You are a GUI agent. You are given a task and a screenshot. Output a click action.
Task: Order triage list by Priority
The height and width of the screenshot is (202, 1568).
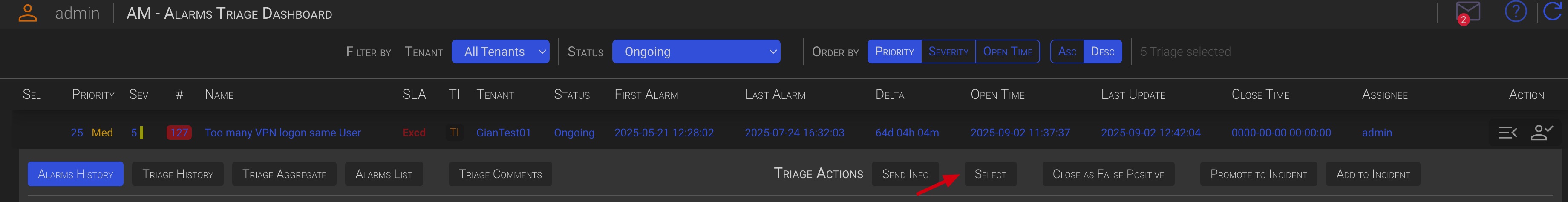(x=894, y=52)
